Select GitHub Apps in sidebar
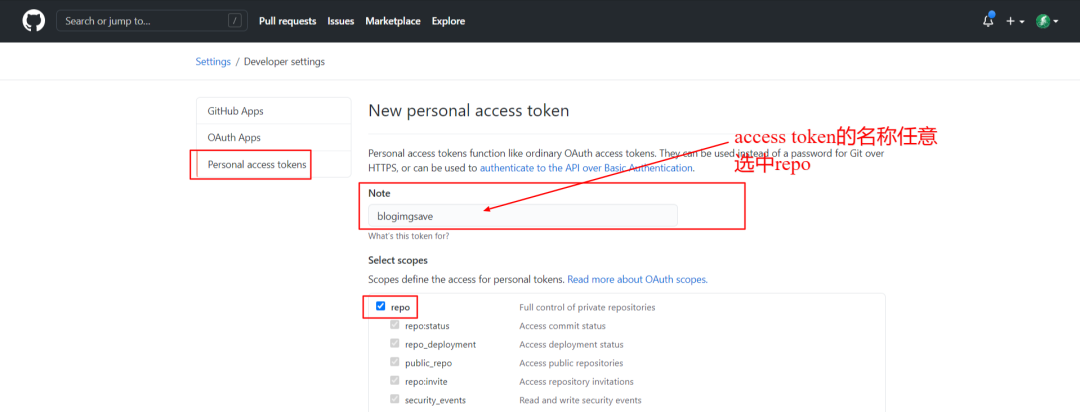The height and width of the screenshot is (412, 1080). (235, 111)
